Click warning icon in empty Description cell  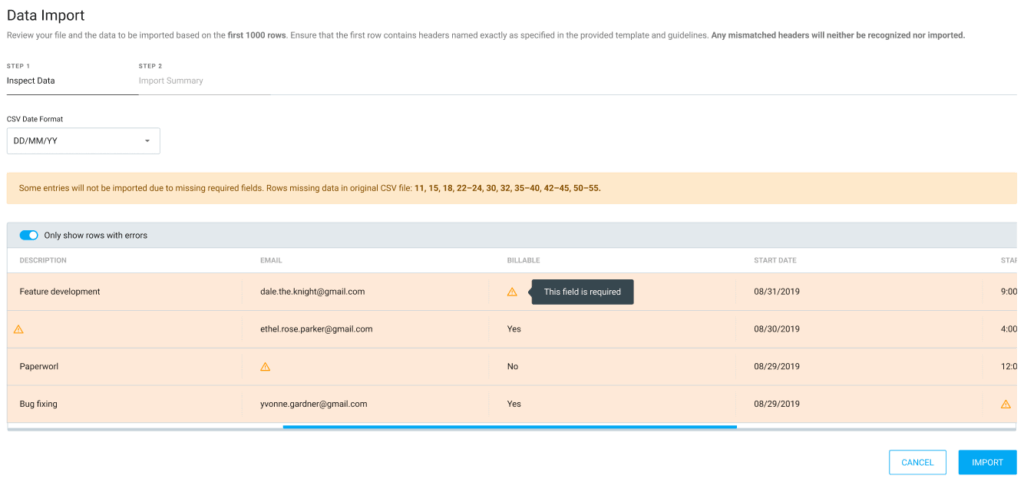tap(18, 329)
